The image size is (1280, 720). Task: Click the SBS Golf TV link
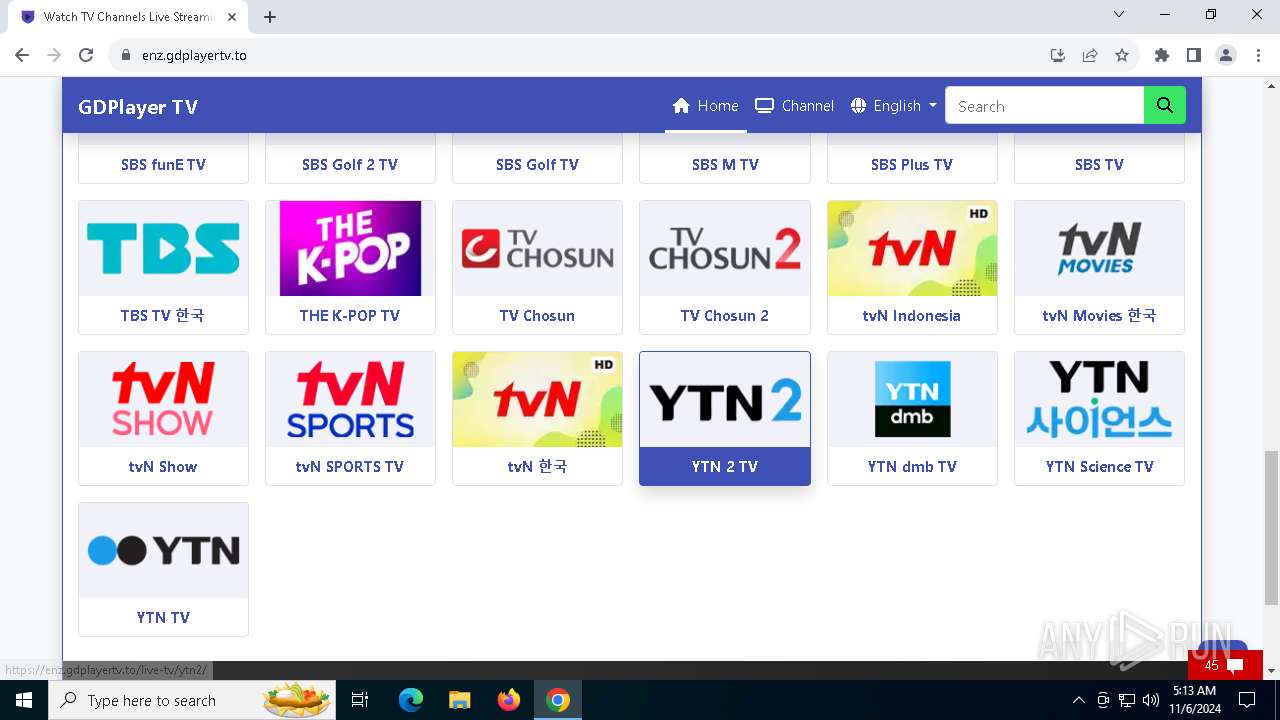[x=537, y=165]
